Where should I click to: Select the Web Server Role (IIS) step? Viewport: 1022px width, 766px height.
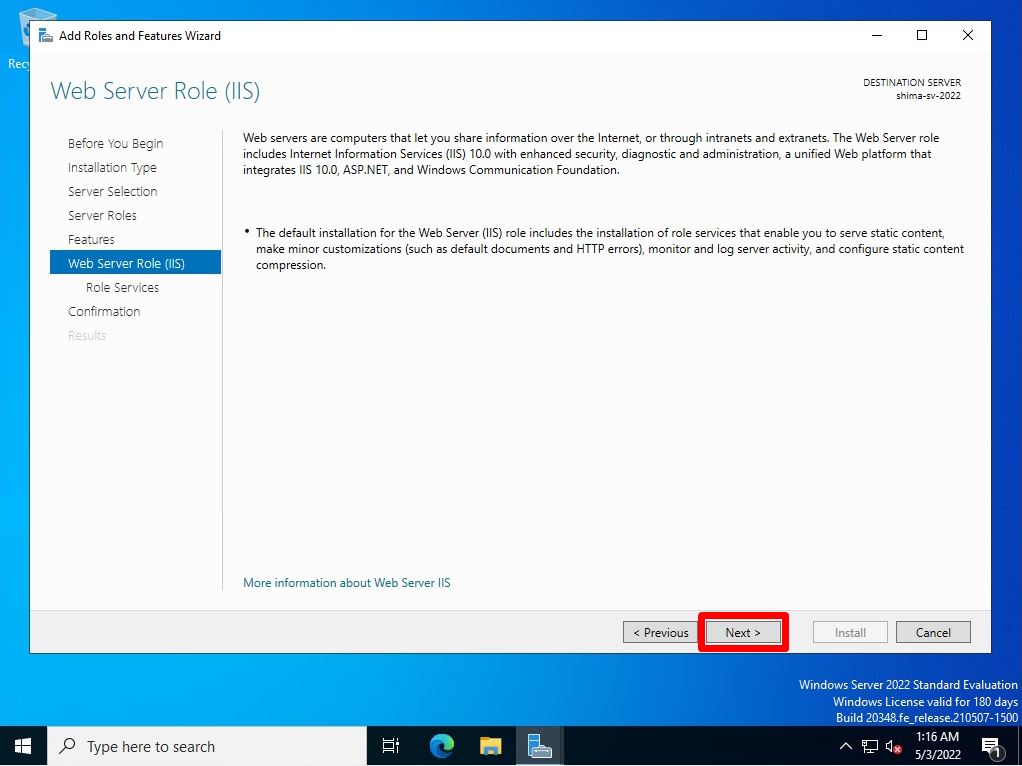[136, 263]
